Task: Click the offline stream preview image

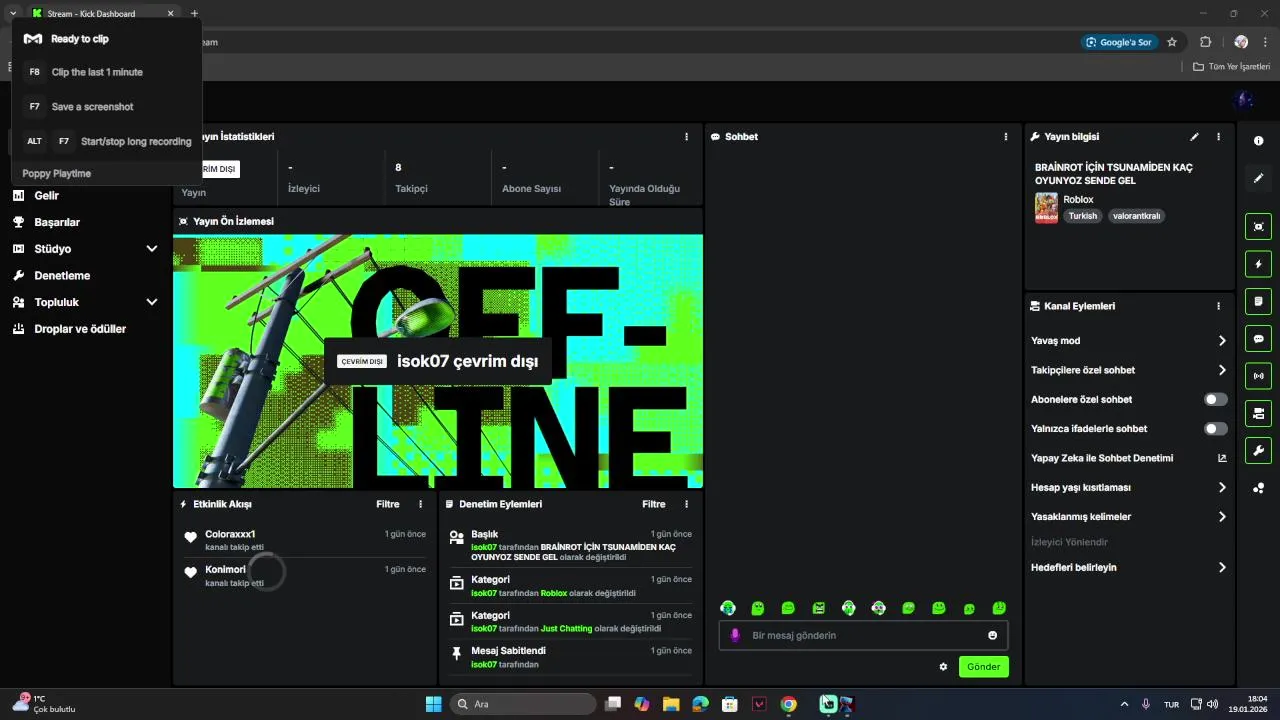Action: coord(438,361)
